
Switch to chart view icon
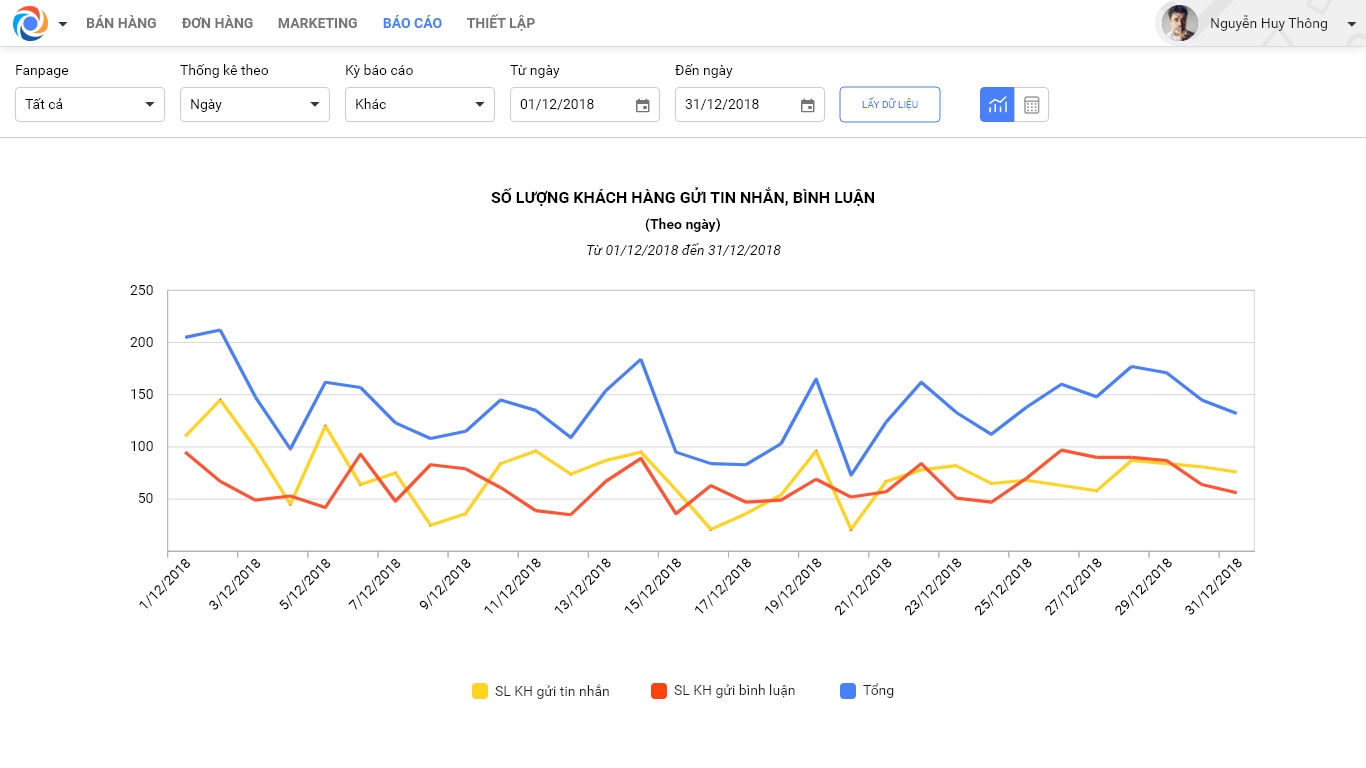pyautogui.click(x=997, y=104)
